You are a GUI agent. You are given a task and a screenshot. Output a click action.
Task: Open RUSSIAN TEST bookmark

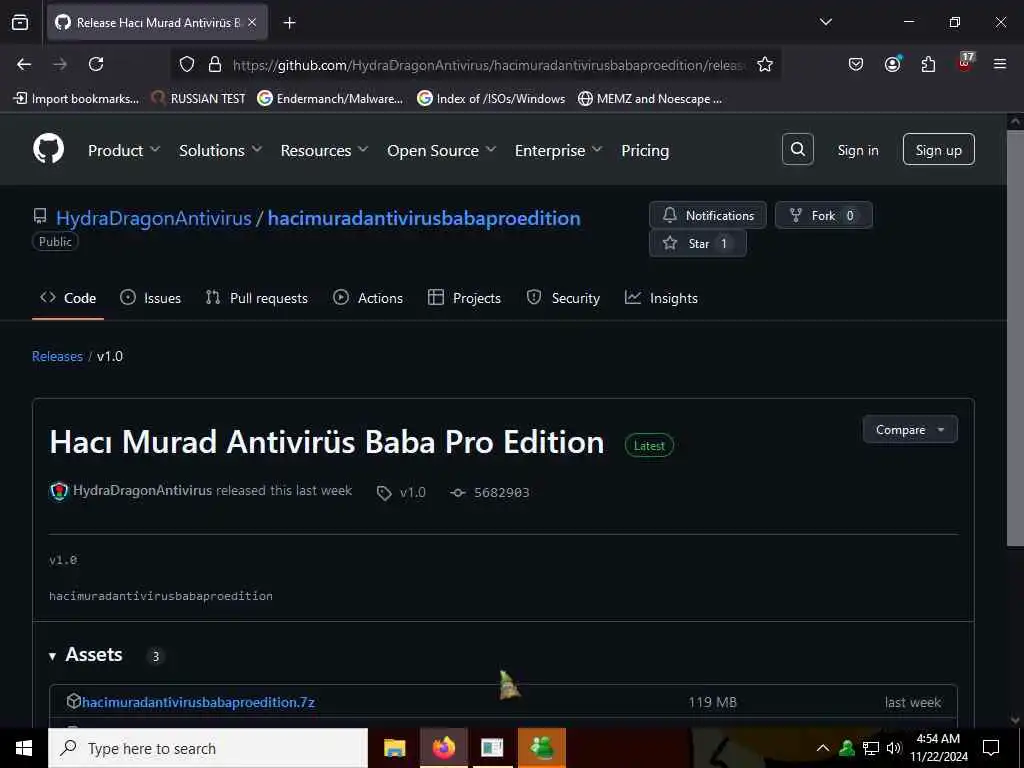coord(198,99)
